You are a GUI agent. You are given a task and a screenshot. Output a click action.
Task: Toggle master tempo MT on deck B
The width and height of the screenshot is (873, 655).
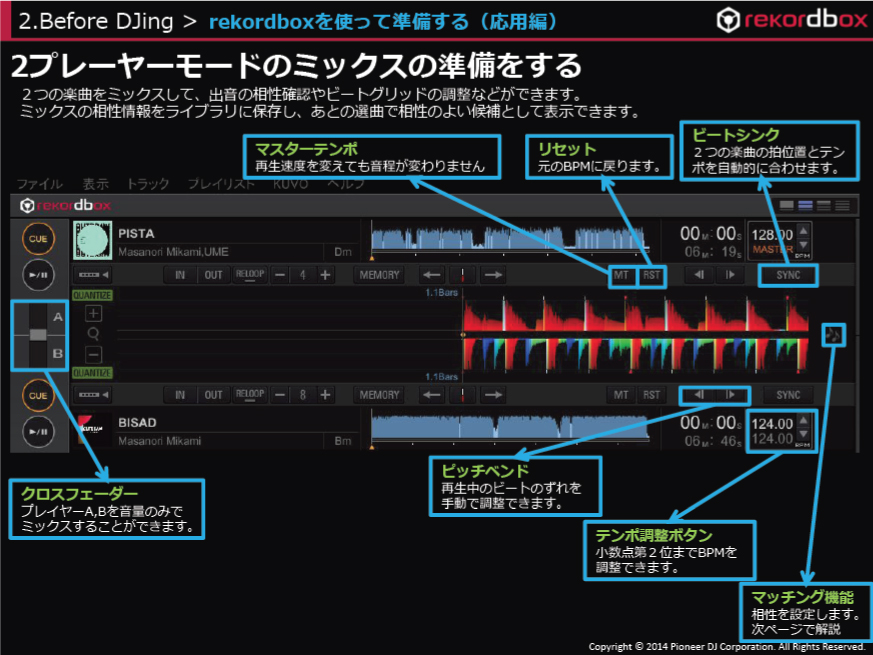[x=621, y=395]
